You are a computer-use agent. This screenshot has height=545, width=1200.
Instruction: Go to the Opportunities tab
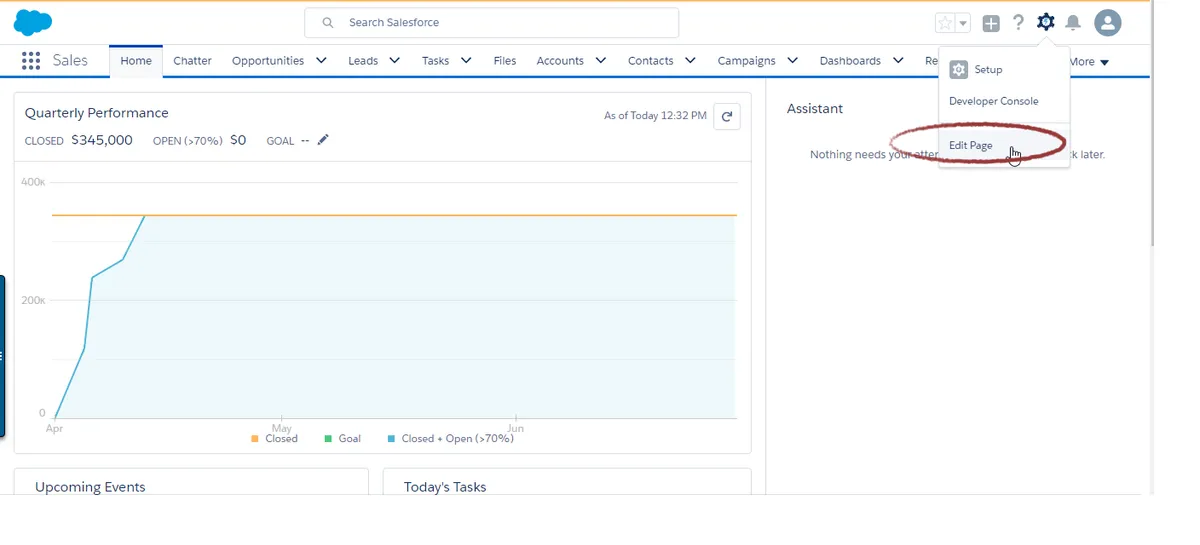[268, 61]
